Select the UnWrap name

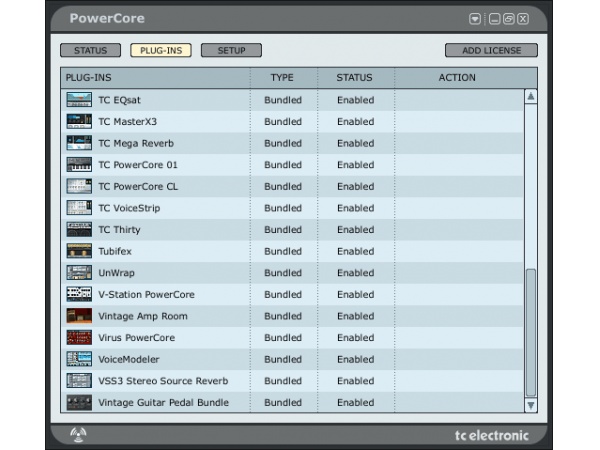point(116,273)
